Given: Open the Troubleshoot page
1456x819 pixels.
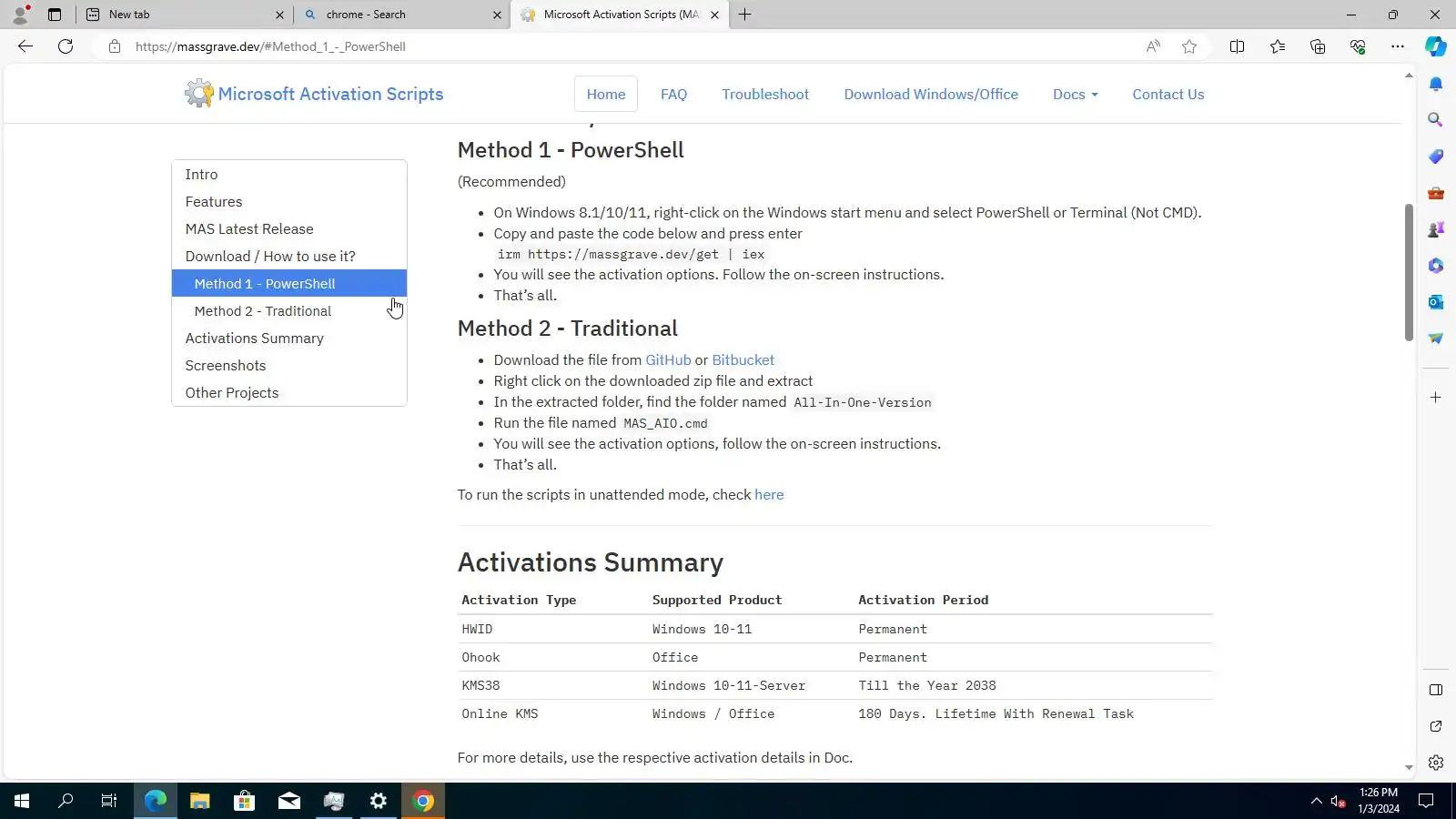Looking at the screenshot, I should click(x=765, y=95).
